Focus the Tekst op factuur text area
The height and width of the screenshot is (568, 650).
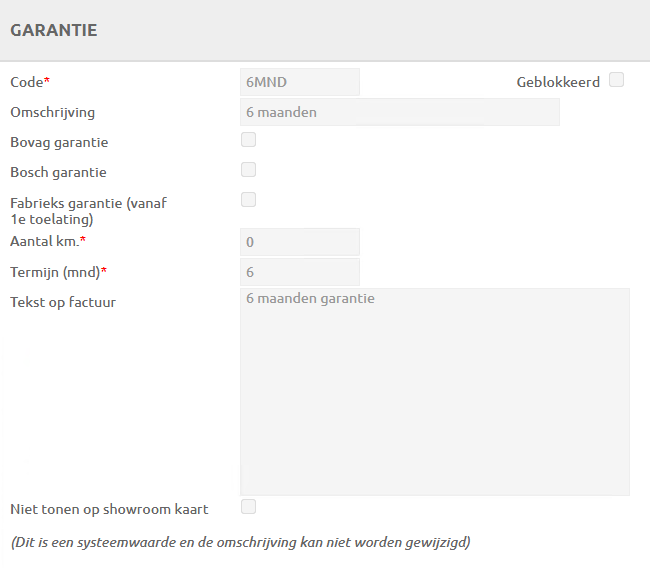[434, 392]
